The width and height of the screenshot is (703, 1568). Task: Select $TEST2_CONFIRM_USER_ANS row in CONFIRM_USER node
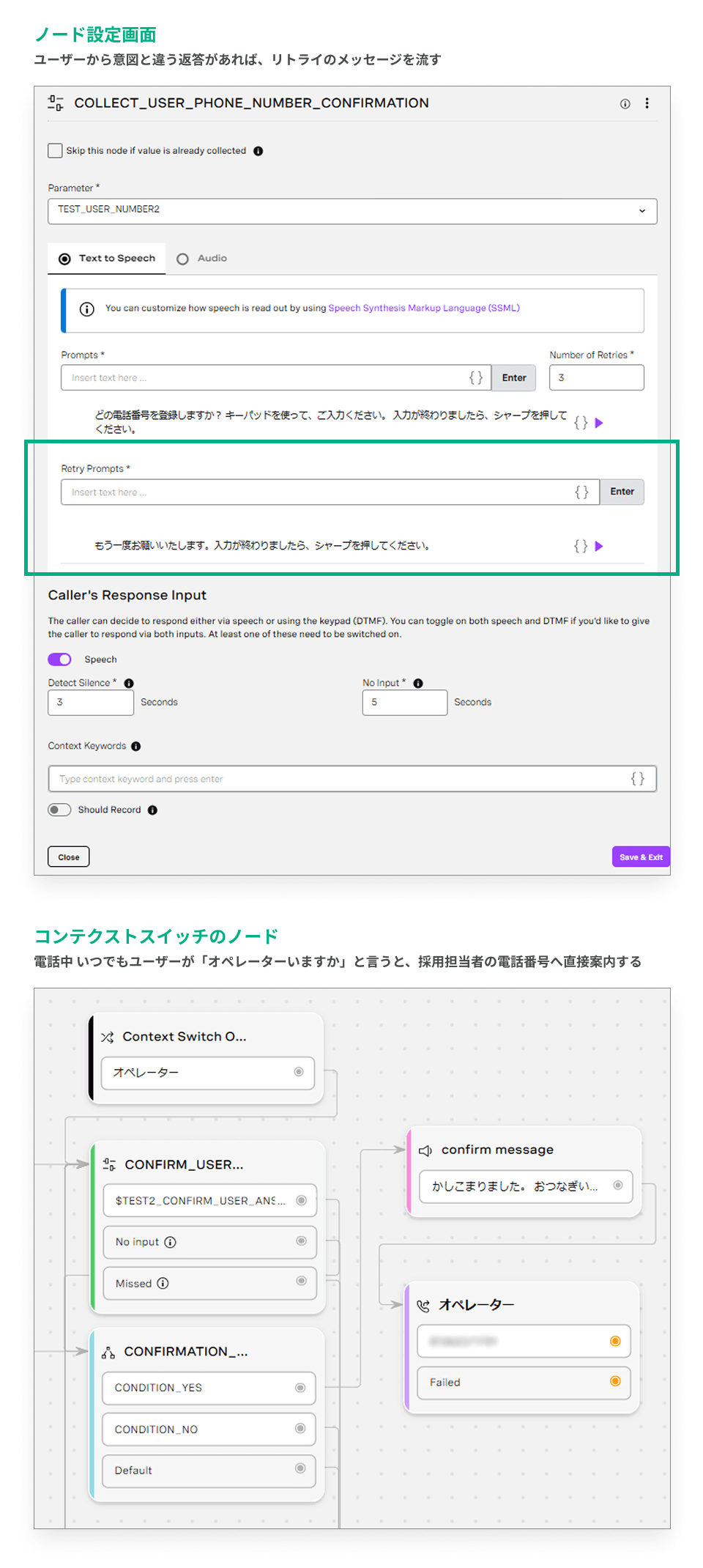click(210, 1200)
